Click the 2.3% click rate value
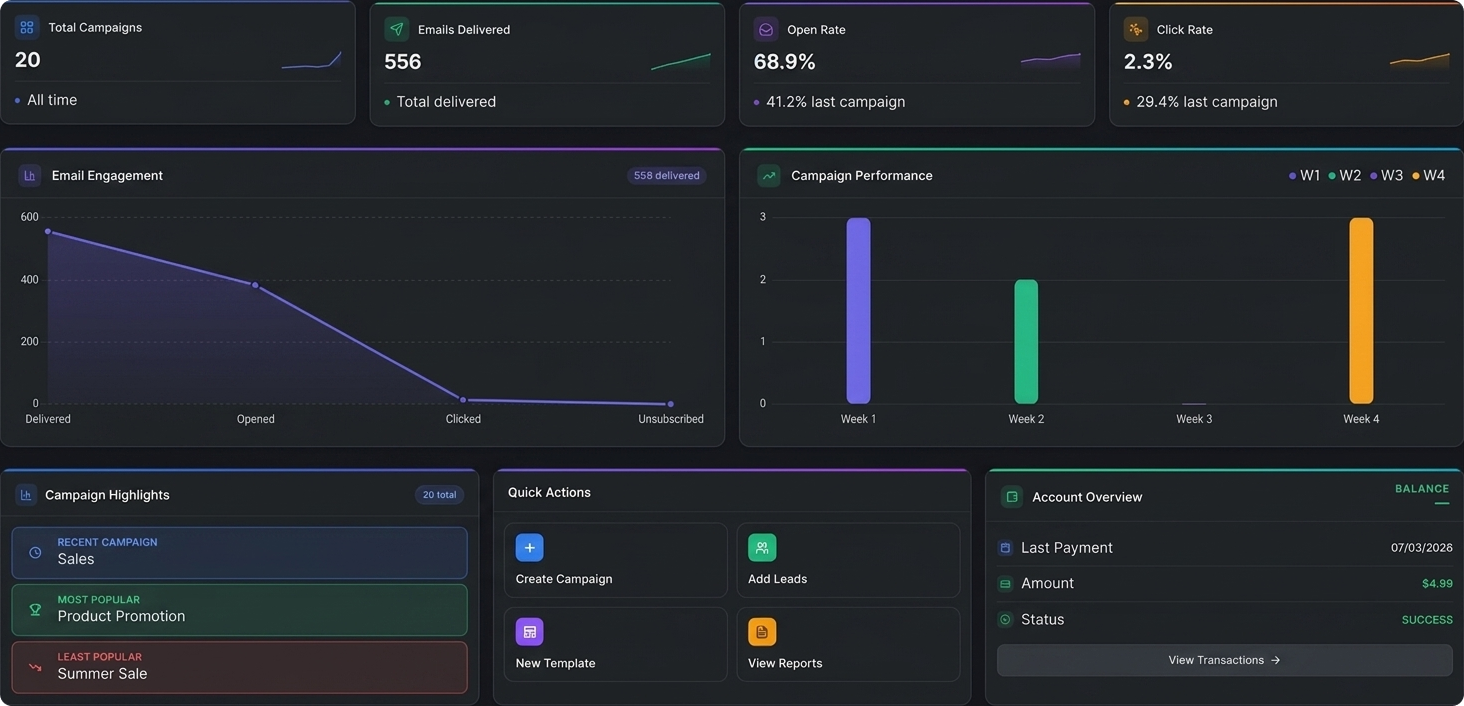1464x706 pixels. coord(1148,62)
